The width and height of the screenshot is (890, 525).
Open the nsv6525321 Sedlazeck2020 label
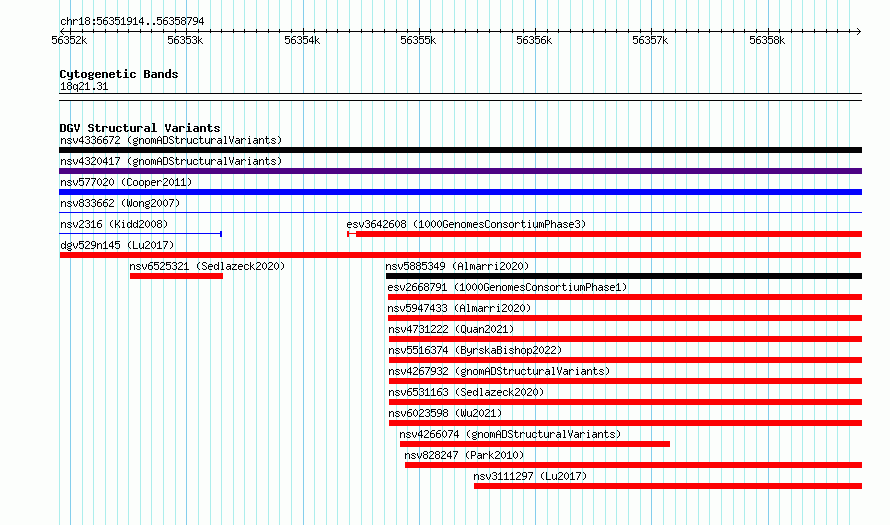pyautogui.click(x=207, y=266)
